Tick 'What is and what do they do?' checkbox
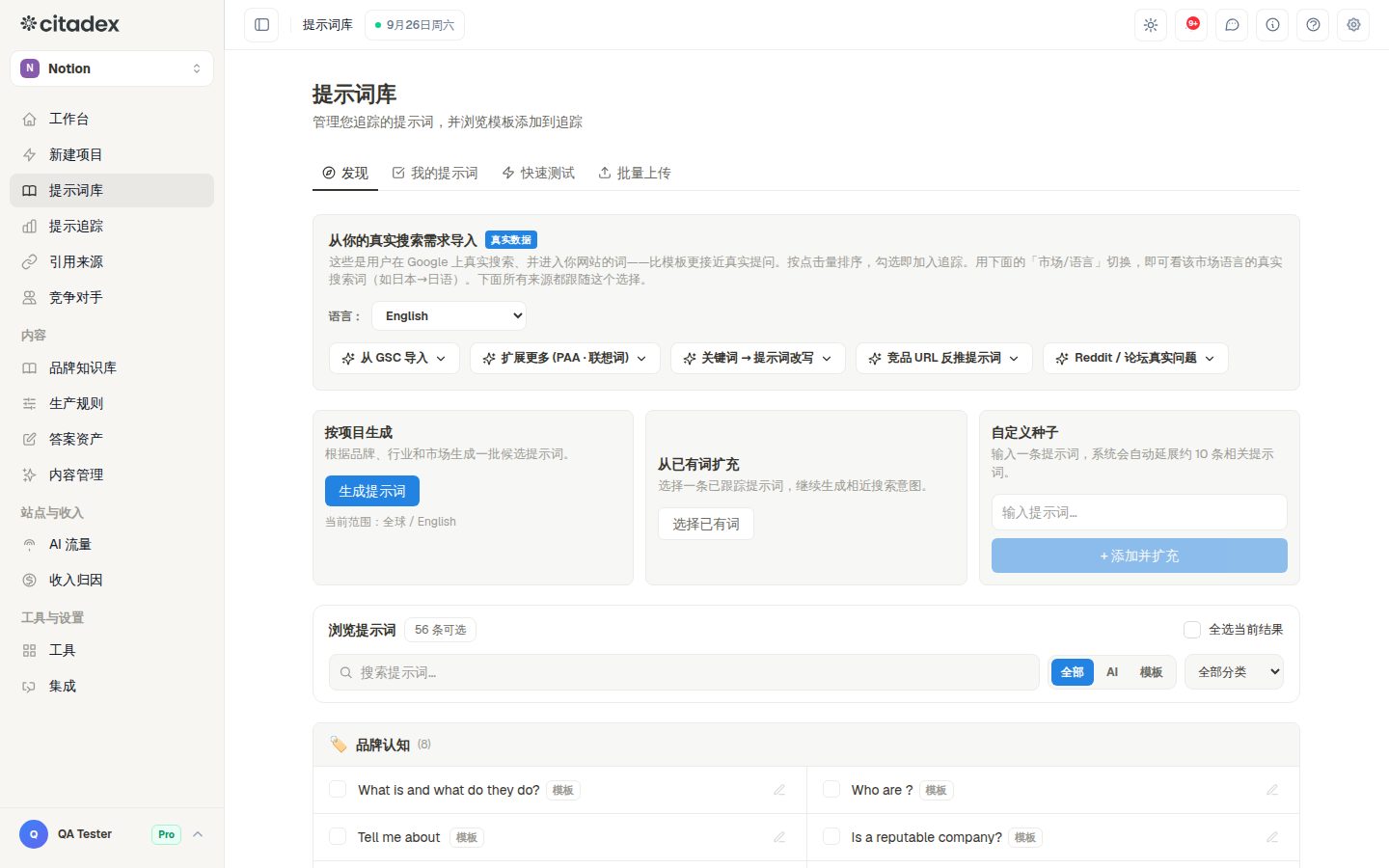The width and height of the screenshot is (1389, 868). coord(338,790)
